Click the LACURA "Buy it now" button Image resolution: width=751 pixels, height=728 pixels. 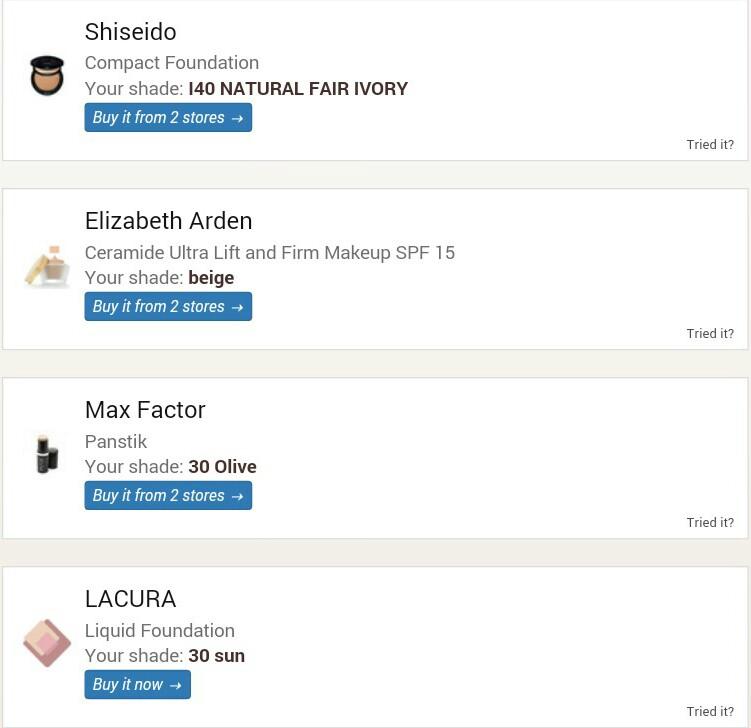[x=137, y=685]
